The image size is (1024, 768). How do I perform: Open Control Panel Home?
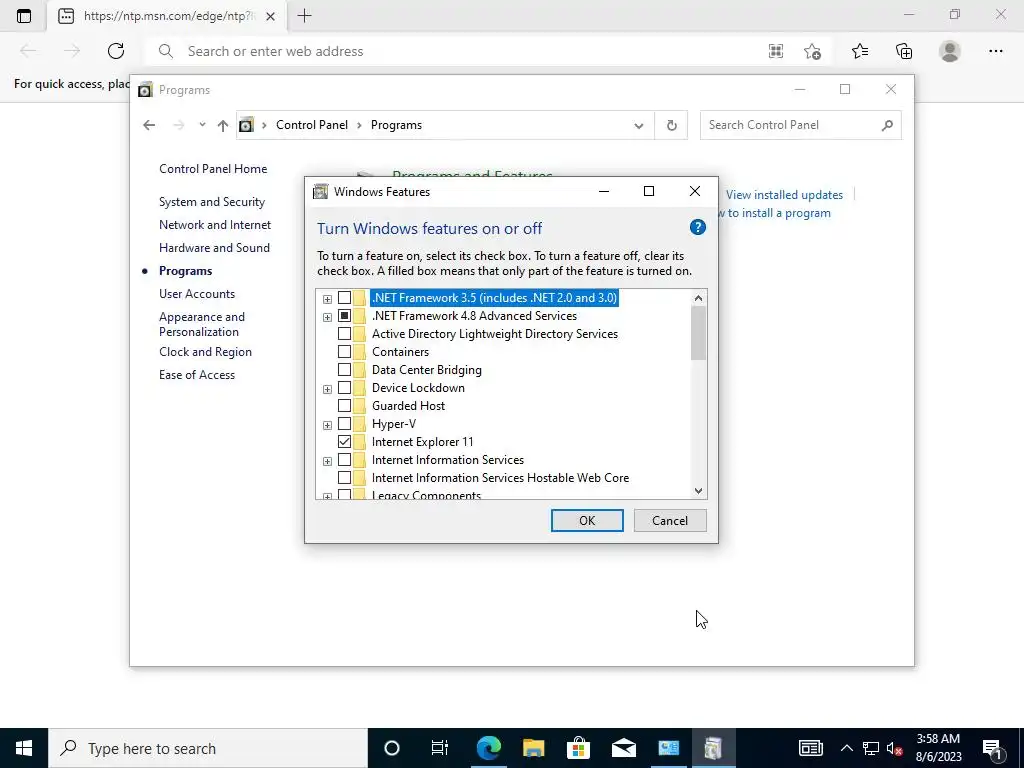click(x=213, y=168)
